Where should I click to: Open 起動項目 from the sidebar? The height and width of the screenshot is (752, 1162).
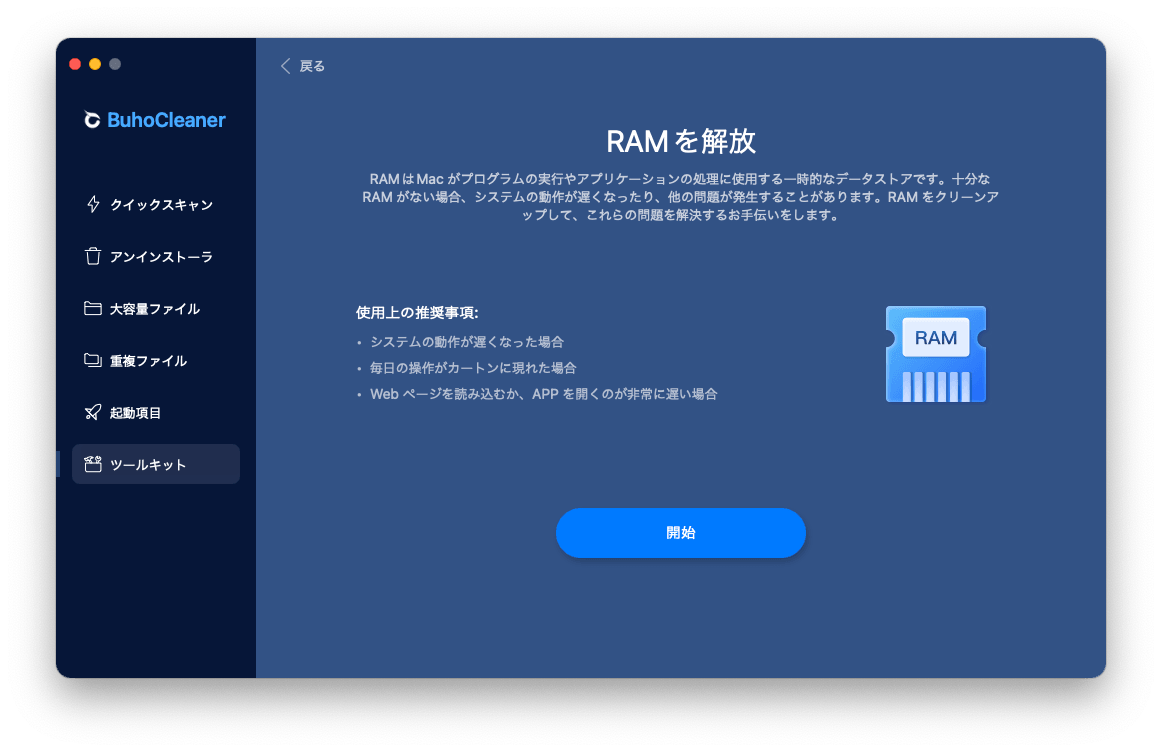[135, 413]
